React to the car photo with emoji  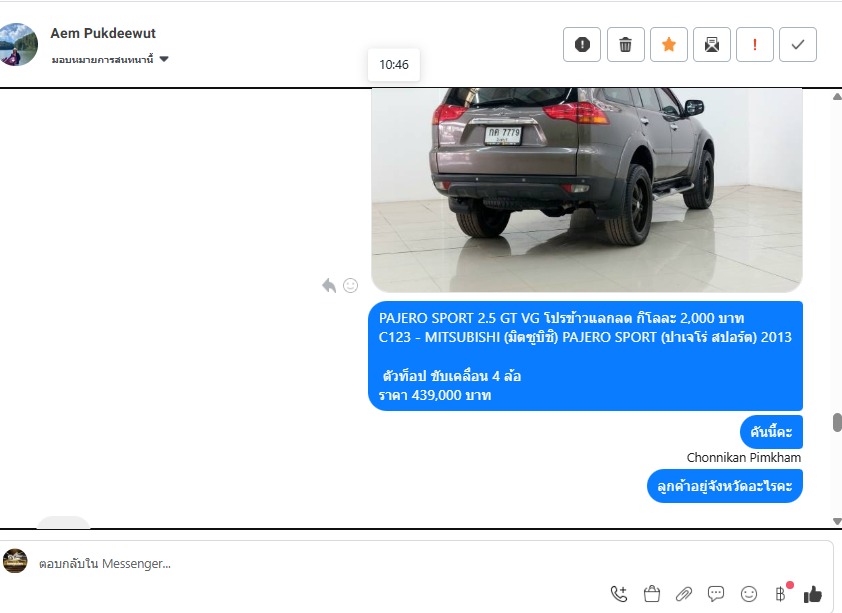(351, 286)
